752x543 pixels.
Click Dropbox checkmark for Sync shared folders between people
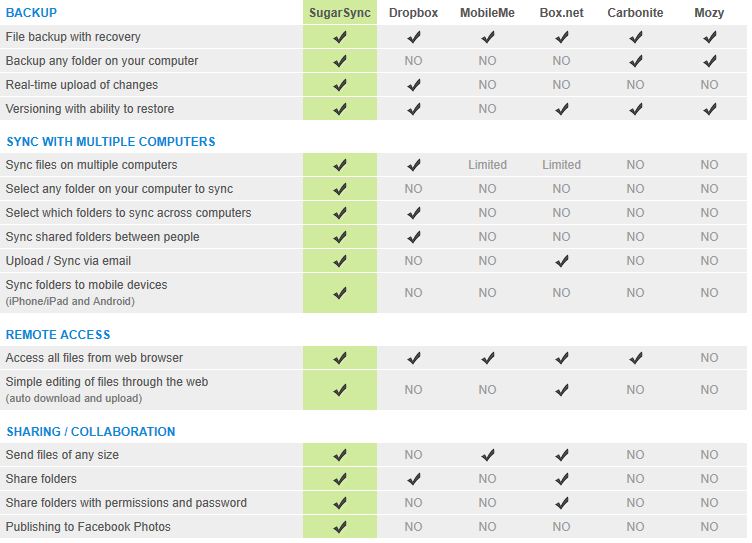click(414, 237)
